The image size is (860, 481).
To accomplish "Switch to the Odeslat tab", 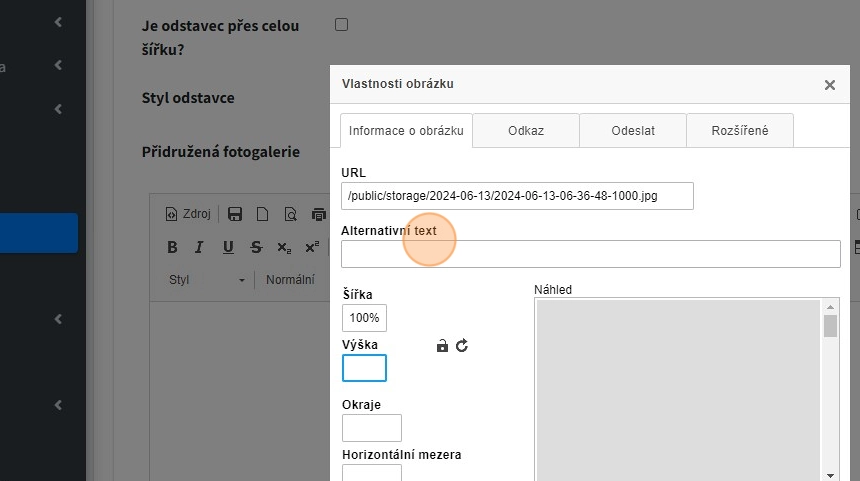I will click(633, 131).
